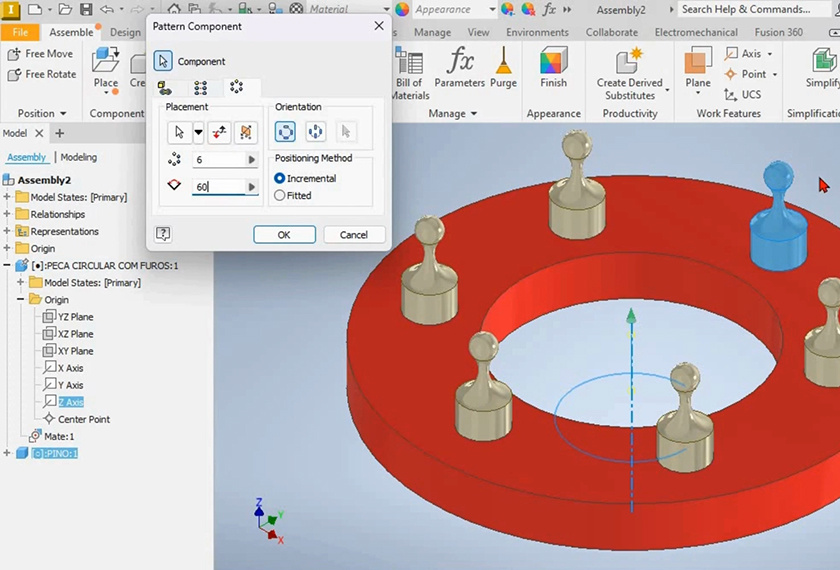Select the Fitted positioning method
Image resolution: width=840 pixels, height=570 pixels.
click(x=280, y=196)
